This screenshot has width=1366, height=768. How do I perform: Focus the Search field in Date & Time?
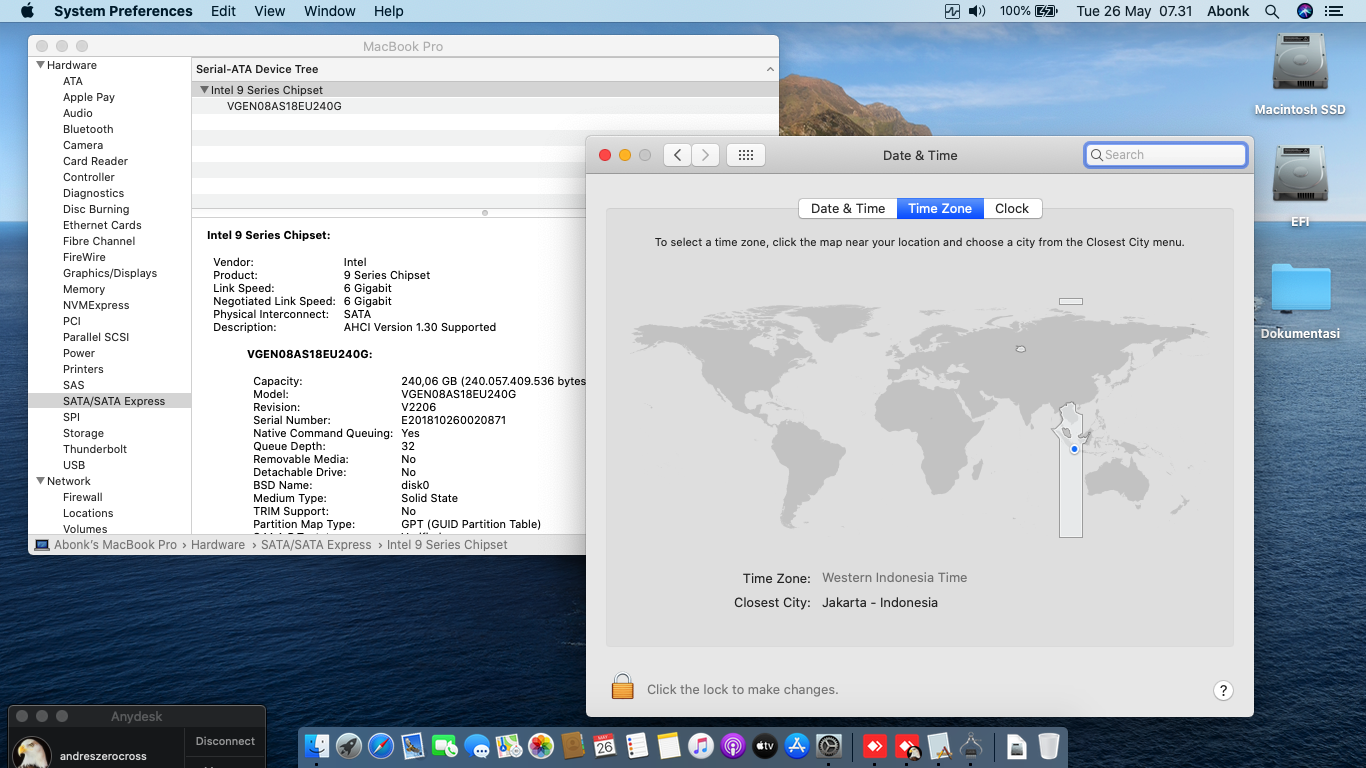tap(1166, 155)
